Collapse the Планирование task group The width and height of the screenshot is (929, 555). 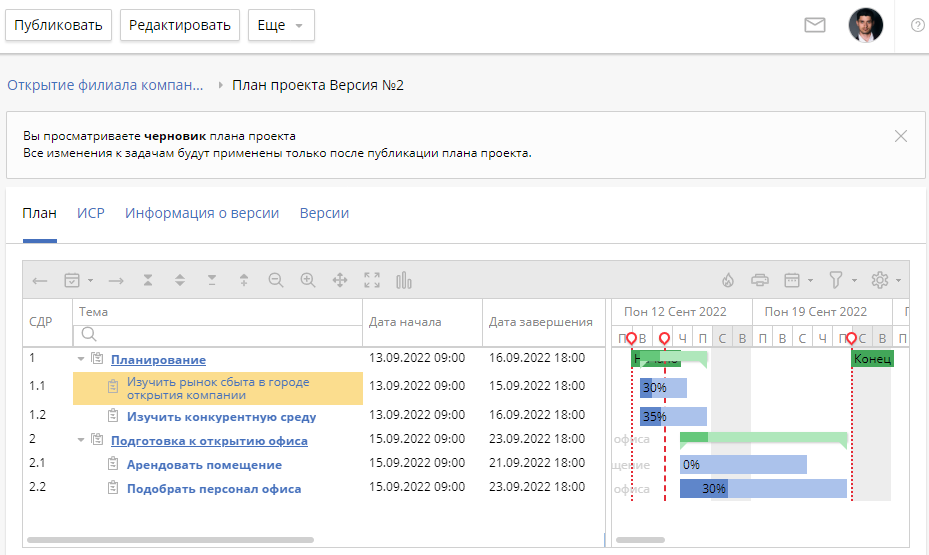click(81, 359)
